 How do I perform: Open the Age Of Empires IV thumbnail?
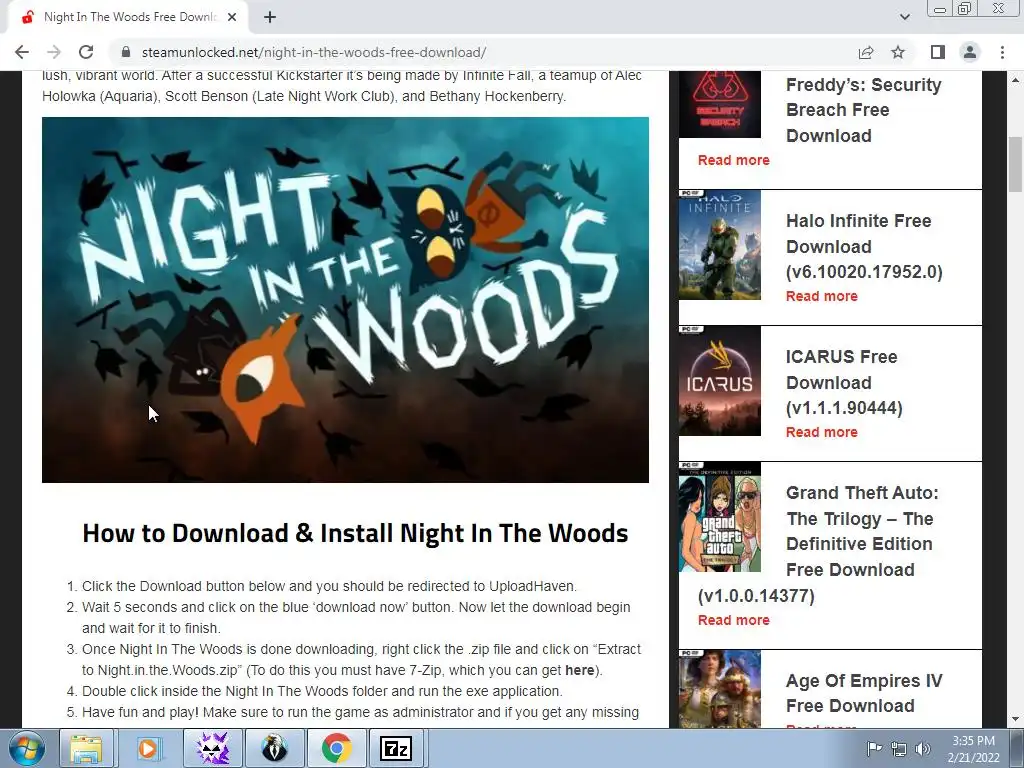coord(720,688)
